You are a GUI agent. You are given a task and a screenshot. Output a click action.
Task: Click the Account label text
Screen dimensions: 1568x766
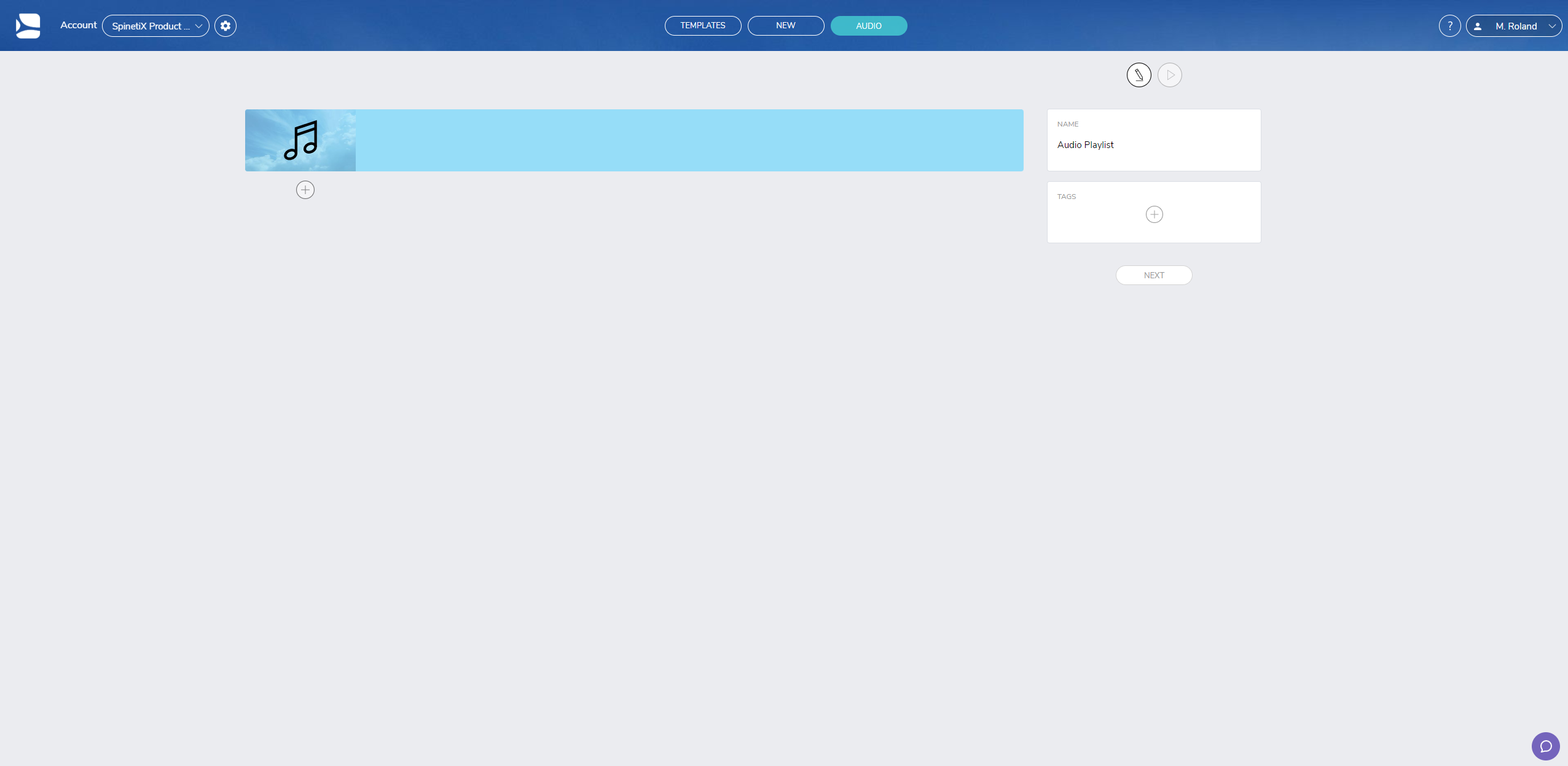79,25
